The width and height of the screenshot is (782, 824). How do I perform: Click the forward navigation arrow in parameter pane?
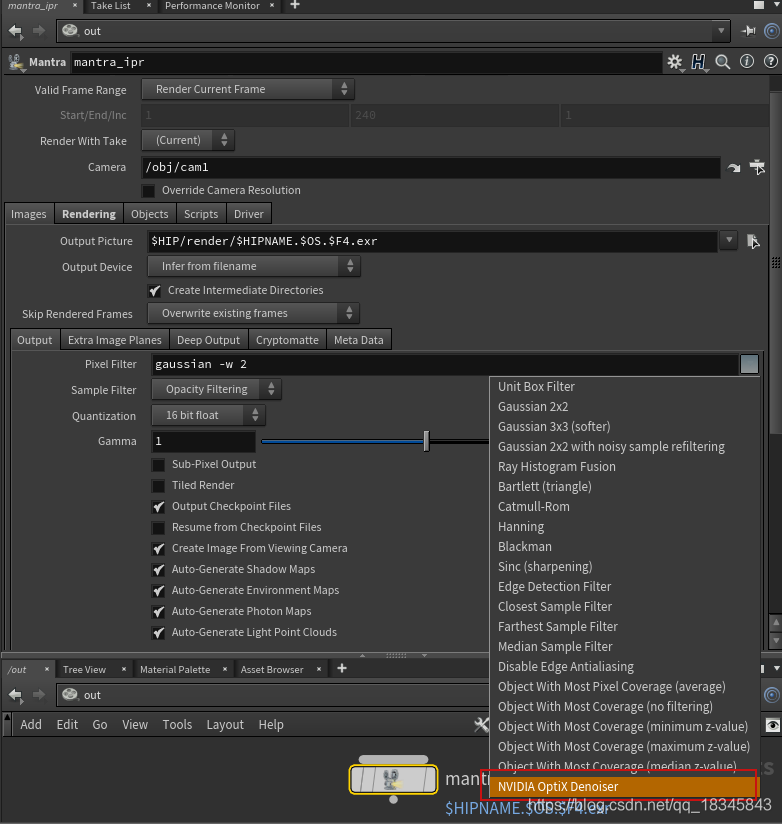tap(39, 31)
